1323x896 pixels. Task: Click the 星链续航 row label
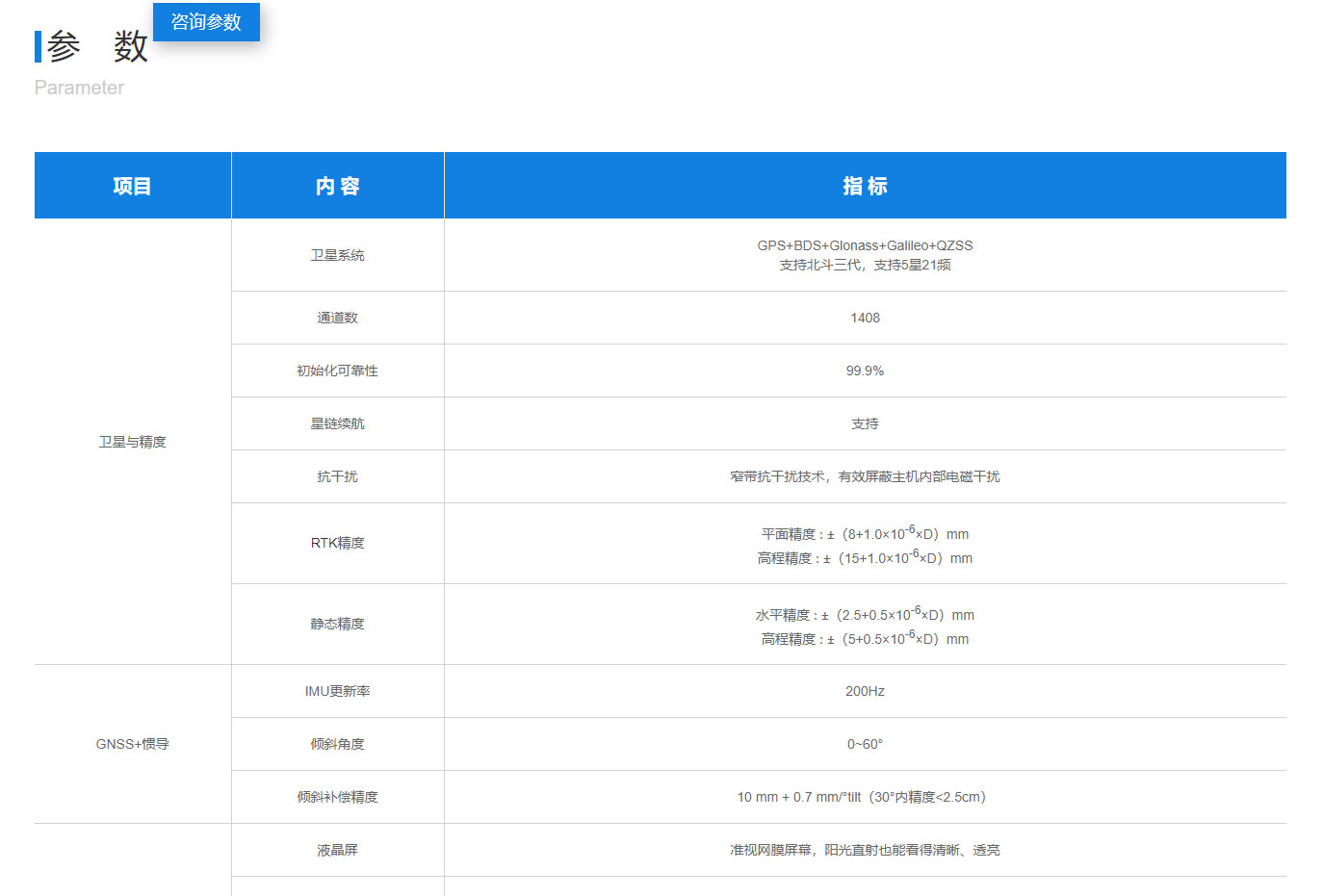tap(337, 423)
